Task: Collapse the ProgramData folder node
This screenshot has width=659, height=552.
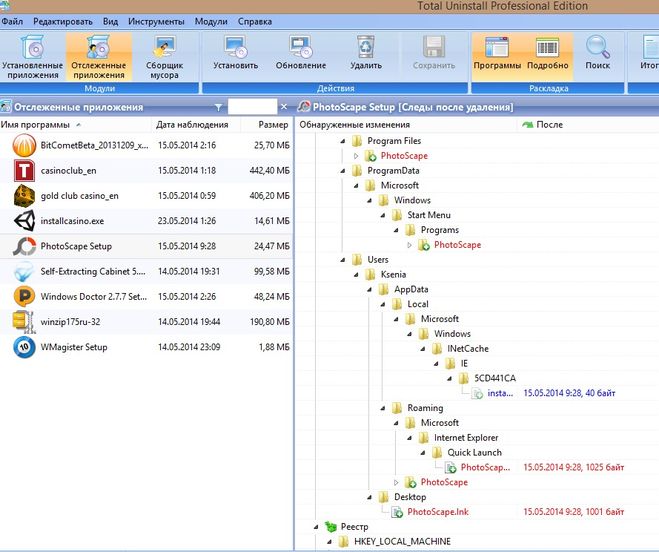Action: pyautogui.click(x=343, y=171)
